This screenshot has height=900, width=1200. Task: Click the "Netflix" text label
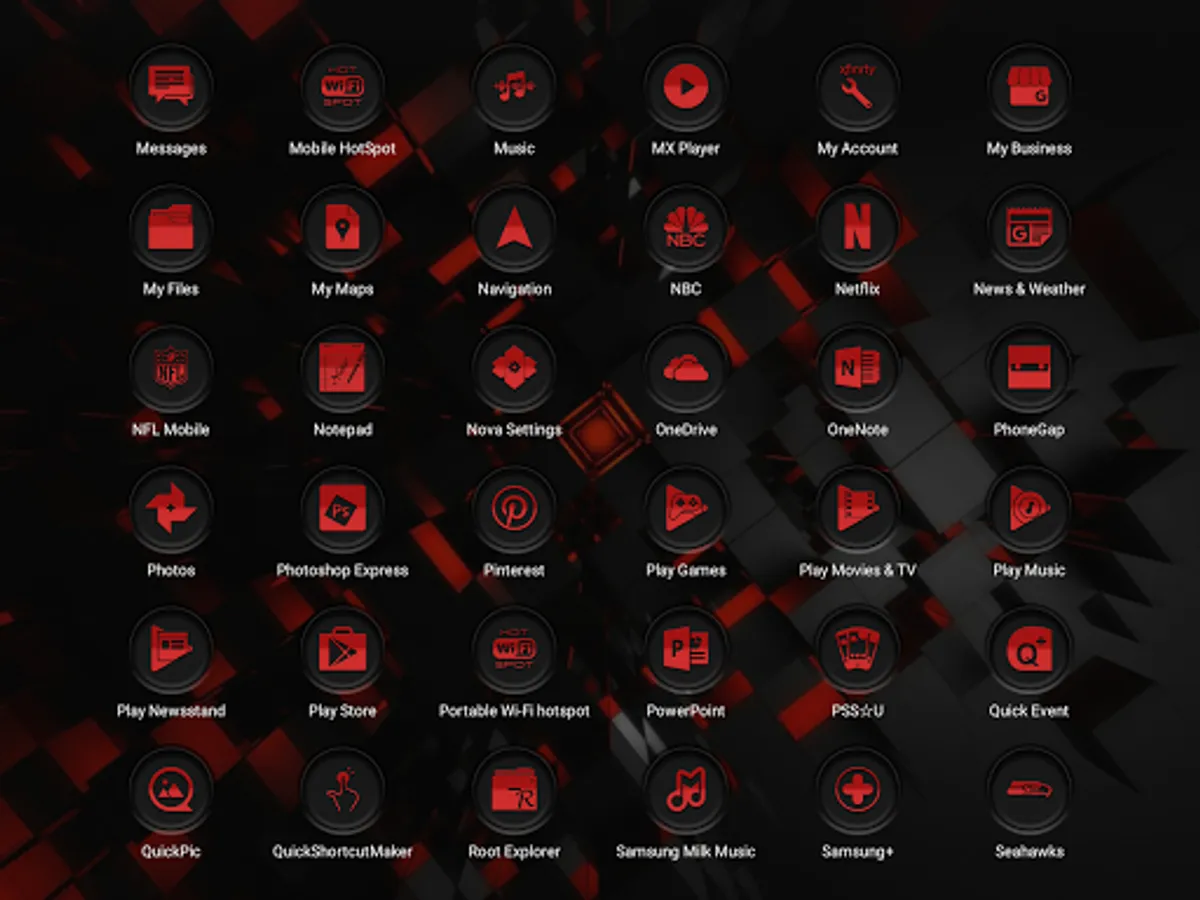857,289
